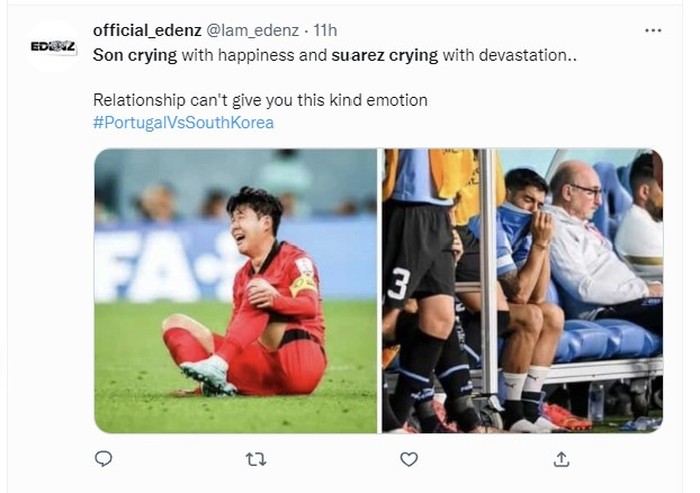Click the bold 'suarez crying' text

(384, 56)
